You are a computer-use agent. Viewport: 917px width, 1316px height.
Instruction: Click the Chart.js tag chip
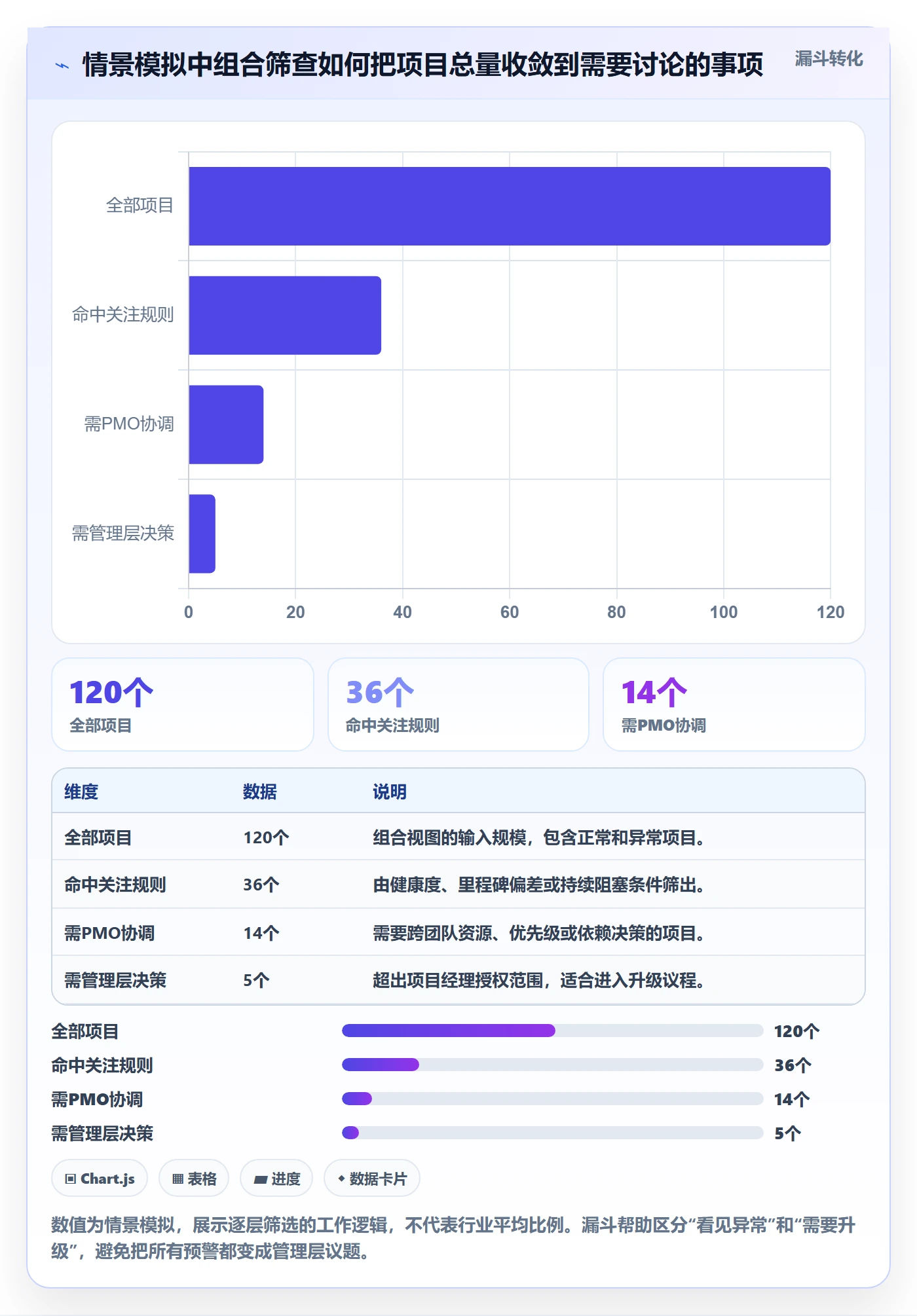pos(100,1179)
